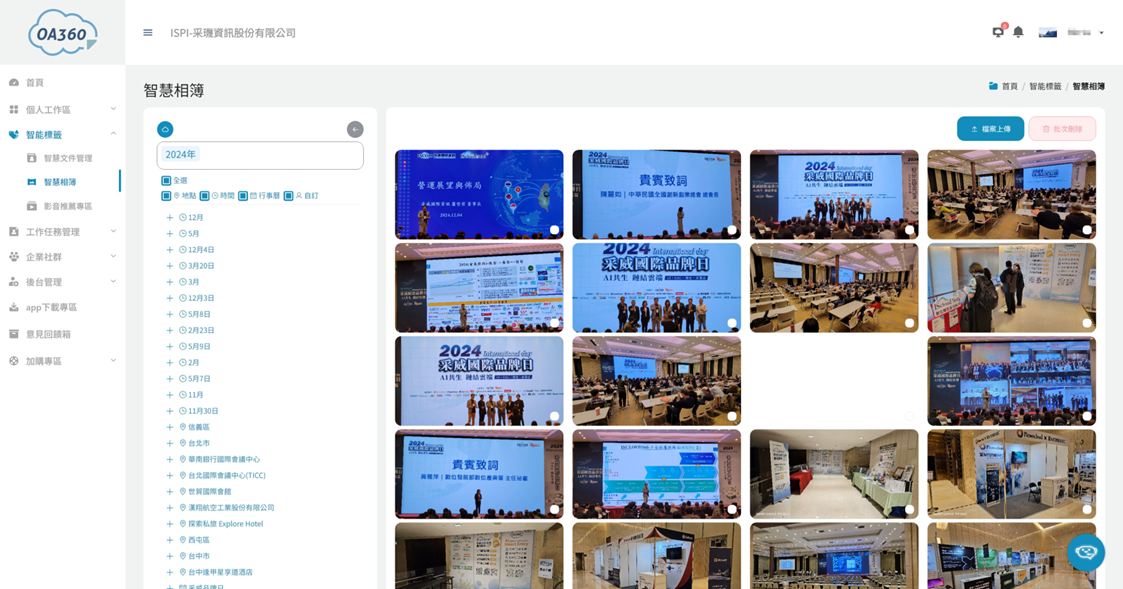Expand the 個人工作區 sidebar chevron
The height and width of the screenshot is (589, 1123).
[113, 109]
